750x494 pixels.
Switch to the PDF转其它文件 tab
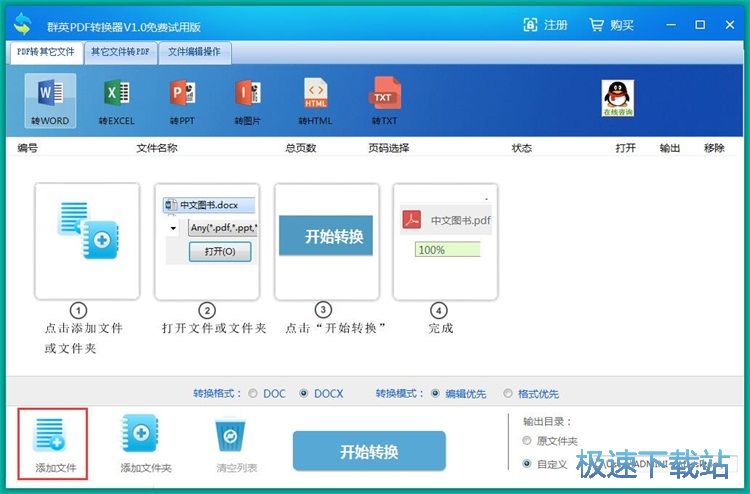pyautogui.click(x=46, y=52)
